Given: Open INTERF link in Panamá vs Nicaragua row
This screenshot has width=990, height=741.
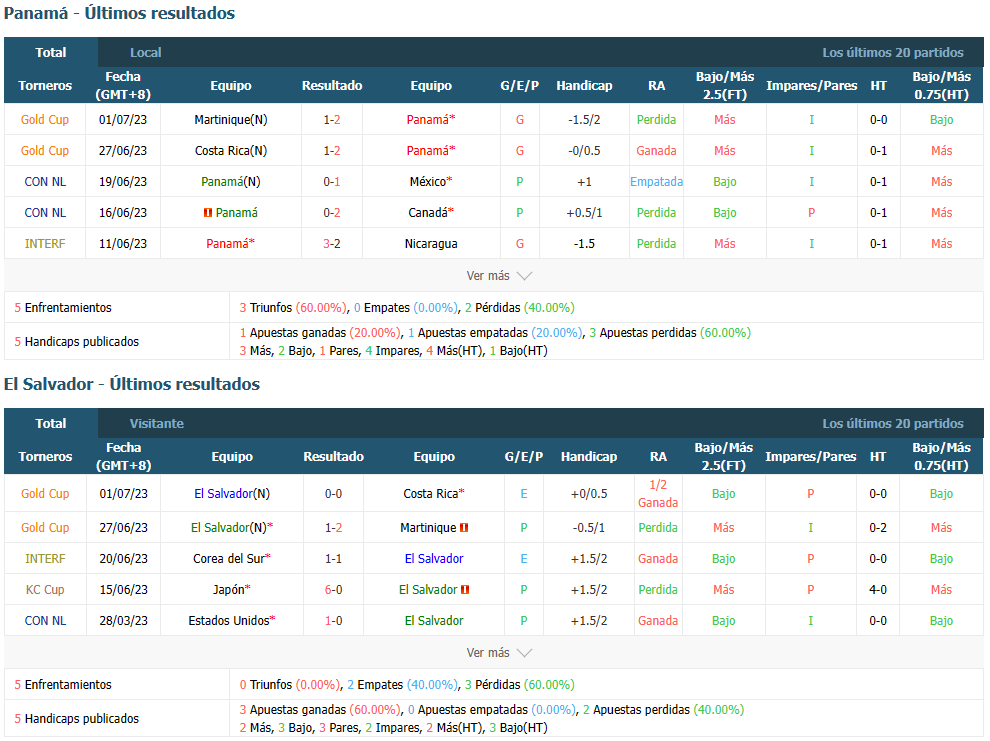Looking at the screenshot, I should (x=45, y=244).
